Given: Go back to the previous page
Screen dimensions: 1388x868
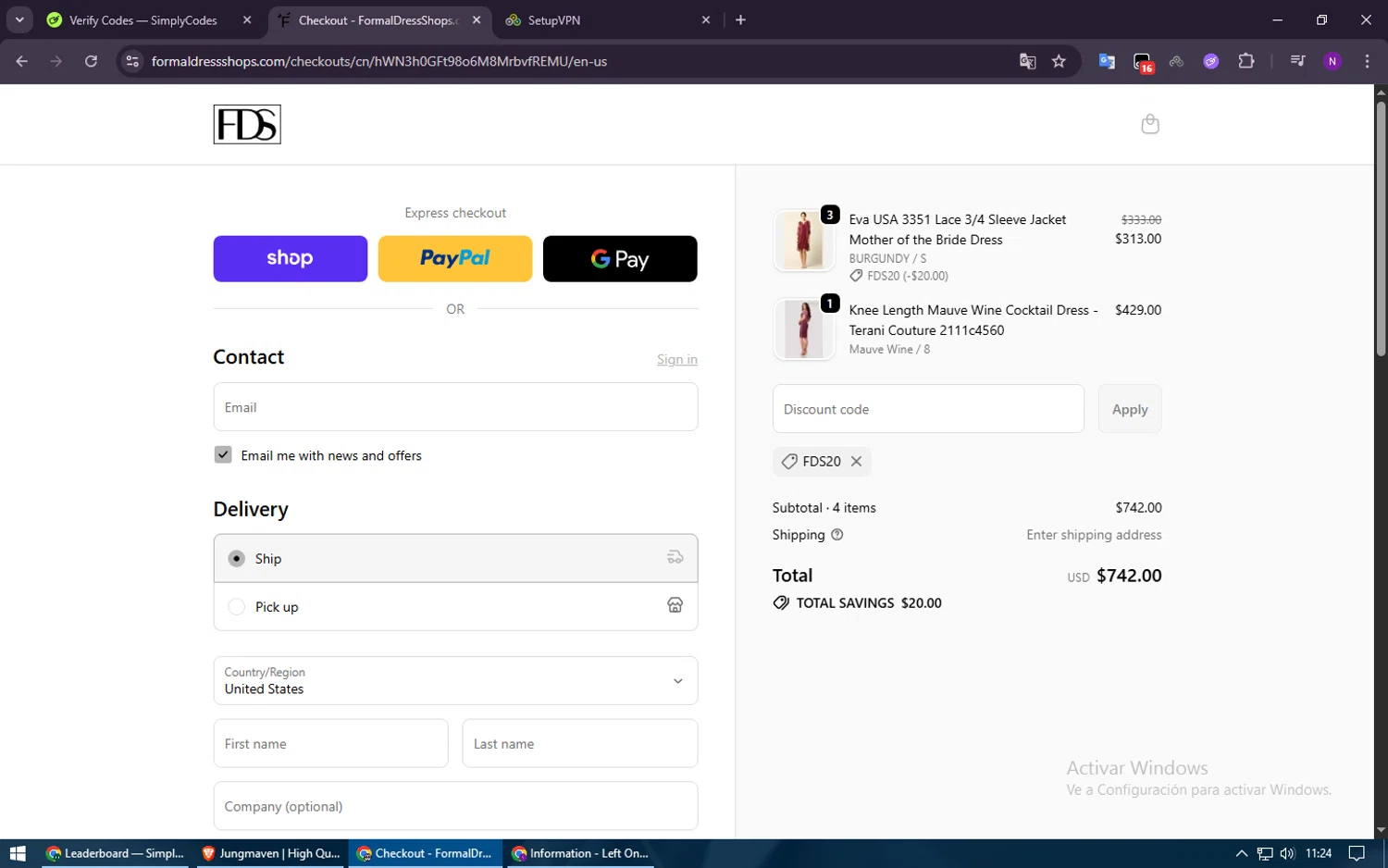Looking at the screenshot, I should coord(22,61).
